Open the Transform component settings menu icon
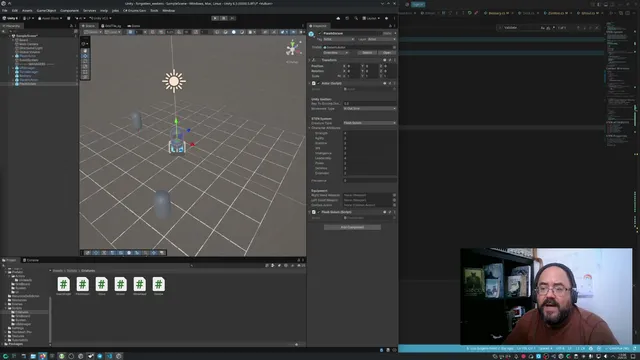 [x=394, y=60]
